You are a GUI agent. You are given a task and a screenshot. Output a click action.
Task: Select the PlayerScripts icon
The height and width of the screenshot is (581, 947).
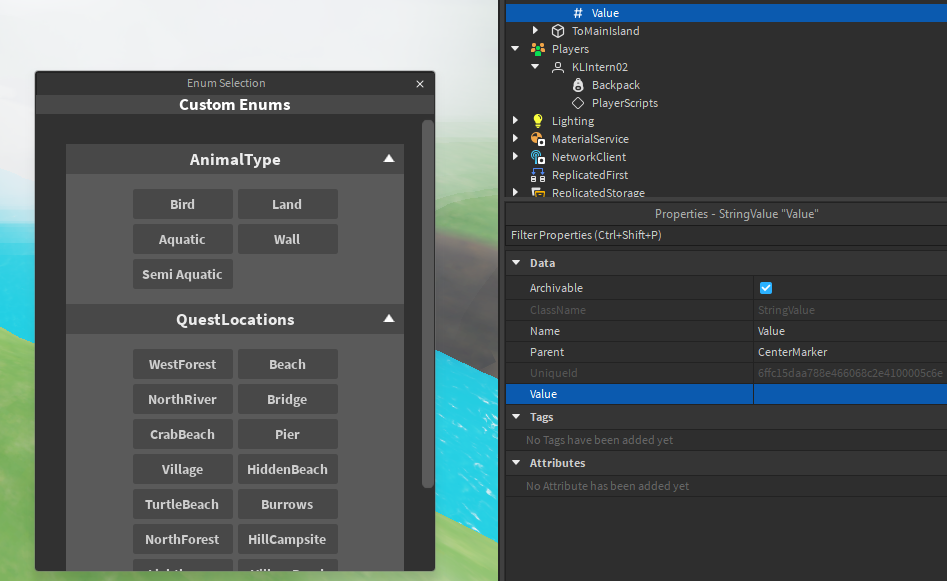[577, 102]
